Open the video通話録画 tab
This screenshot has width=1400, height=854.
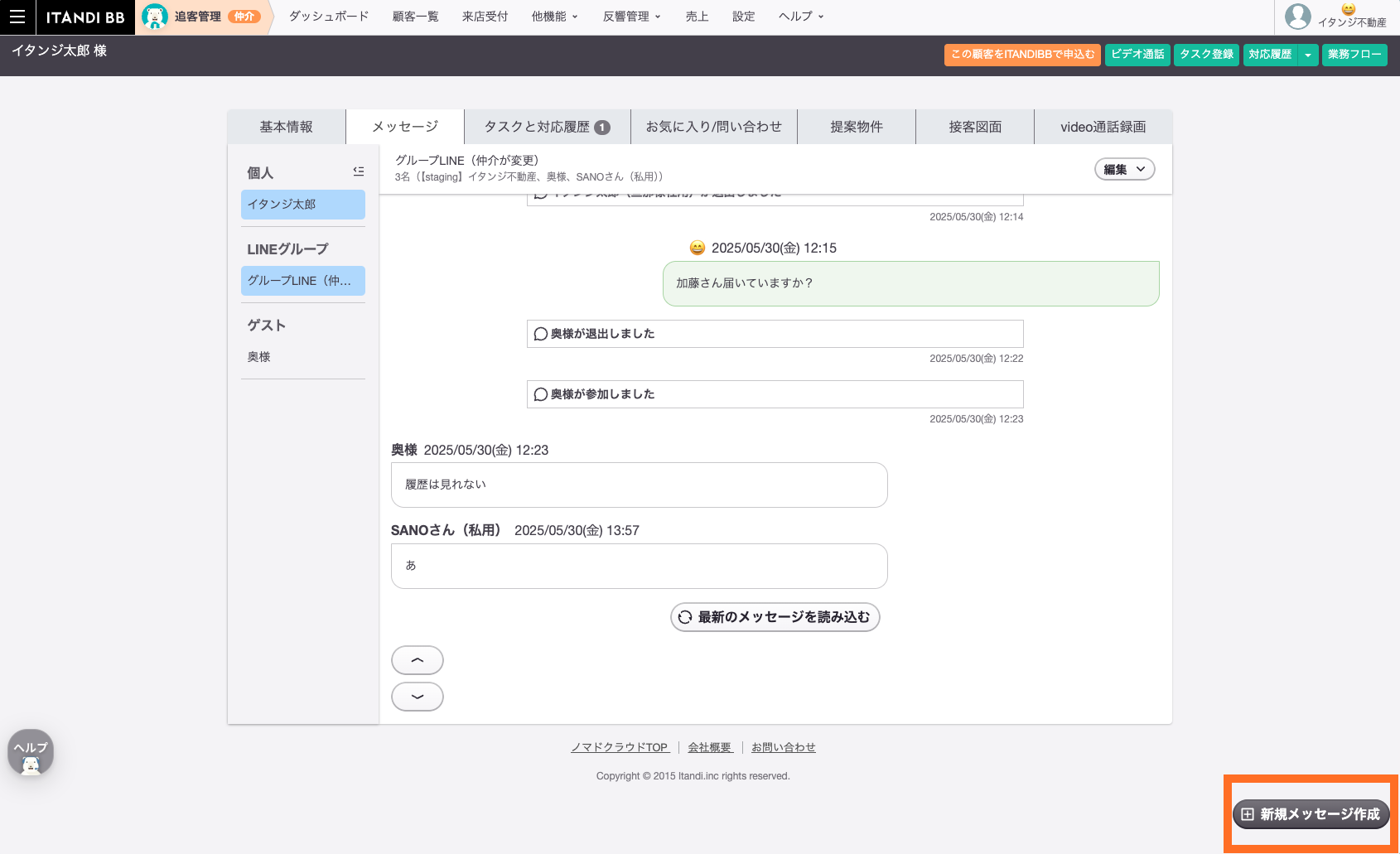pyautogui.click(x=1103, y=127)
